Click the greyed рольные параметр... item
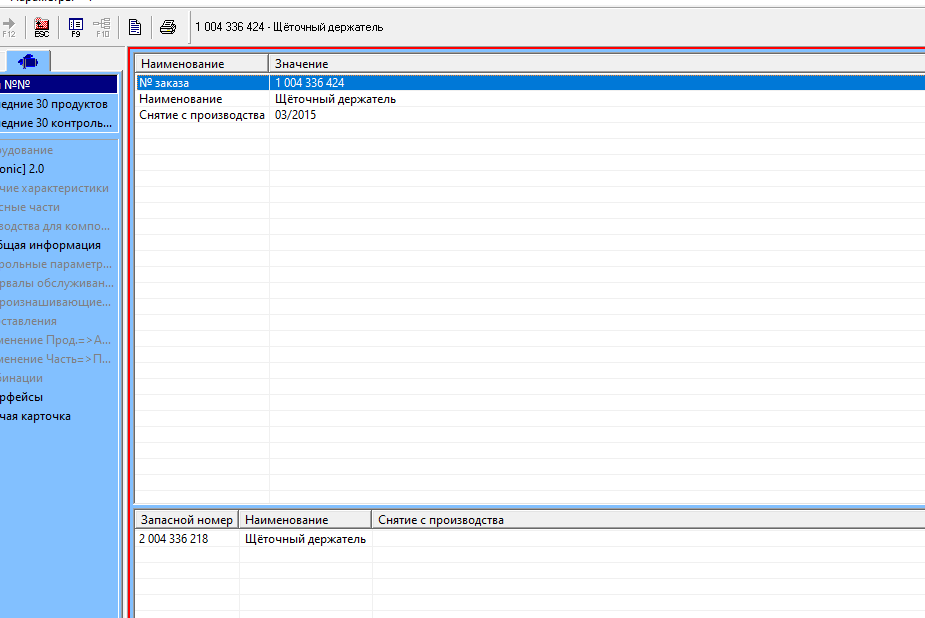The image size is (925, 618). 58,264
